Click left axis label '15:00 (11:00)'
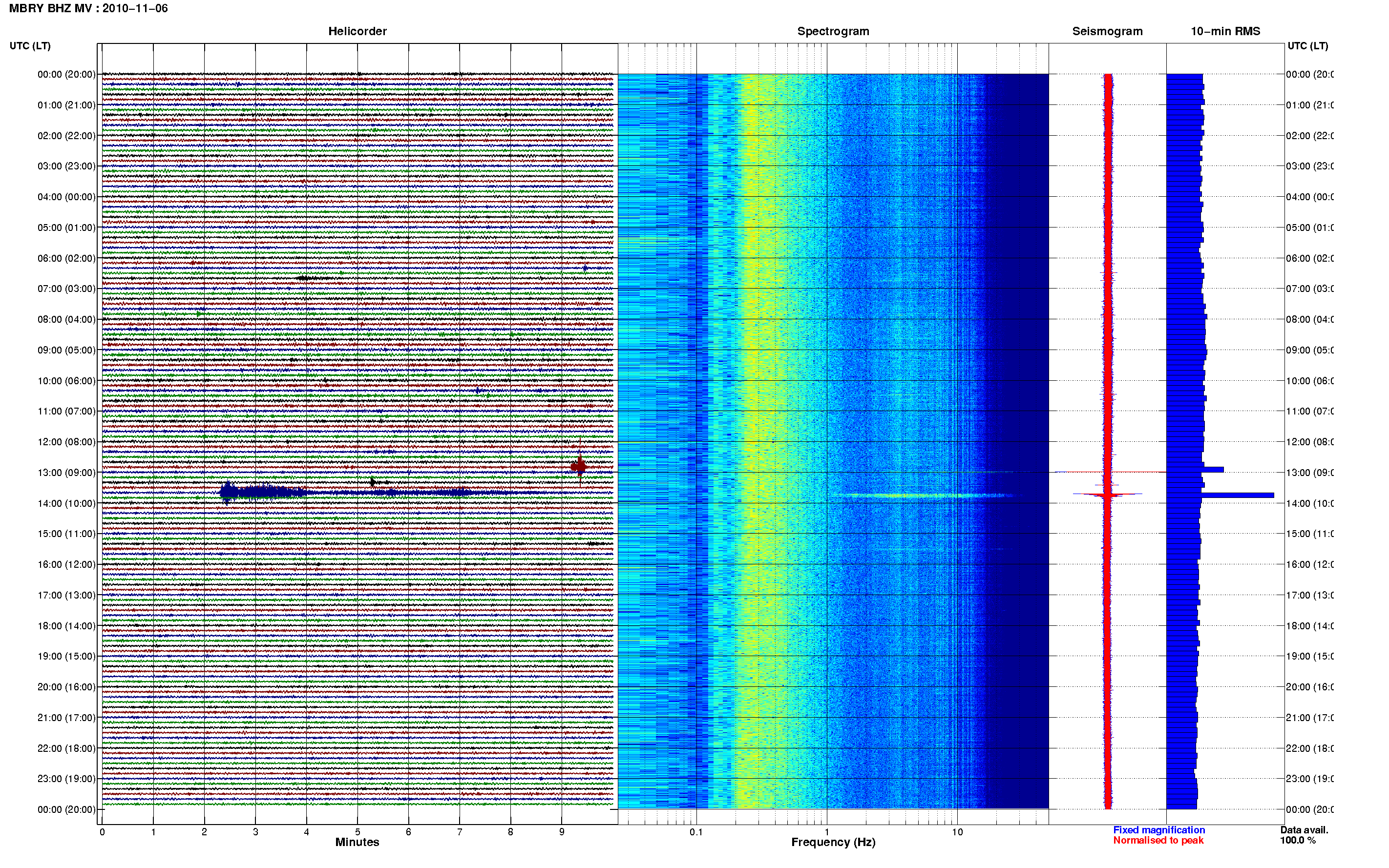 coord(66,534)
